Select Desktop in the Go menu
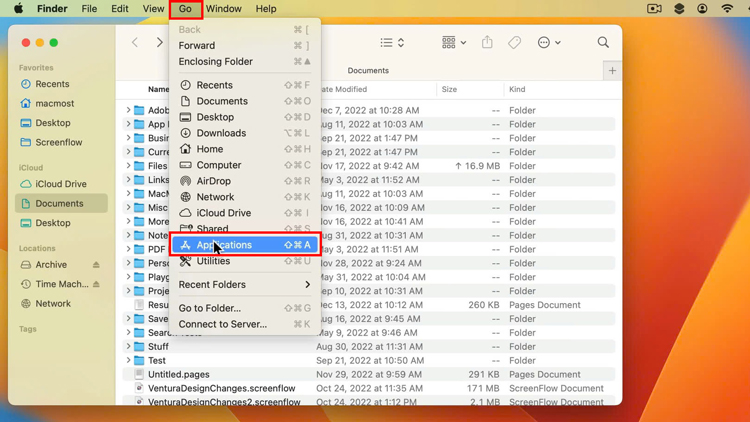This screenshot has height=422, width=750. click(244, 117)
